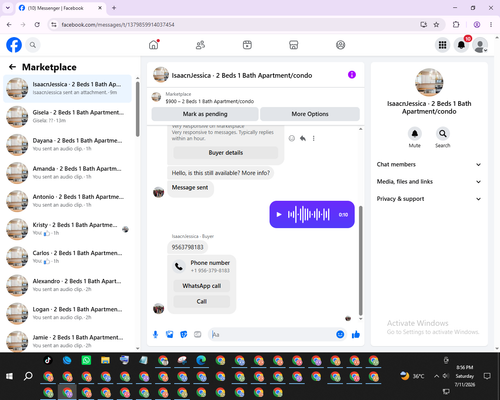Open TikTok from the taskbar
The image size is (500, 400).
pos(48,360)
